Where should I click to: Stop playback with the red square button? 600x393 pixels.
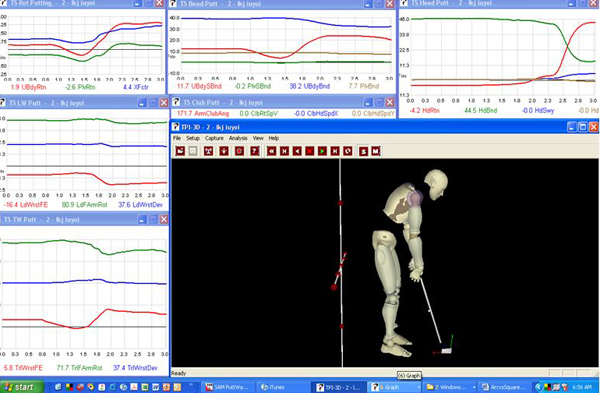click(310, 151)
